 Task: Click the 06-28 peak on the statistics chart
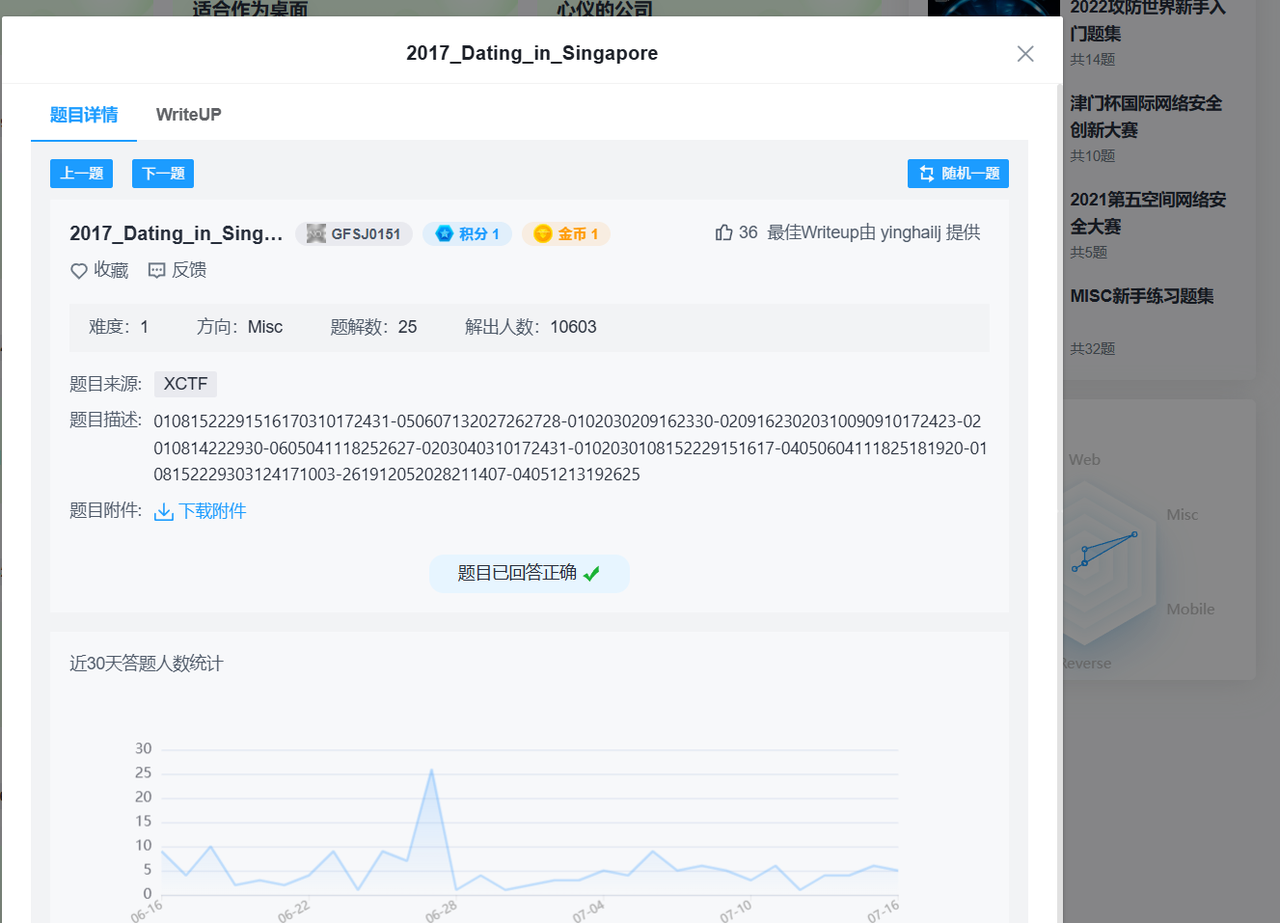point(431,770)
